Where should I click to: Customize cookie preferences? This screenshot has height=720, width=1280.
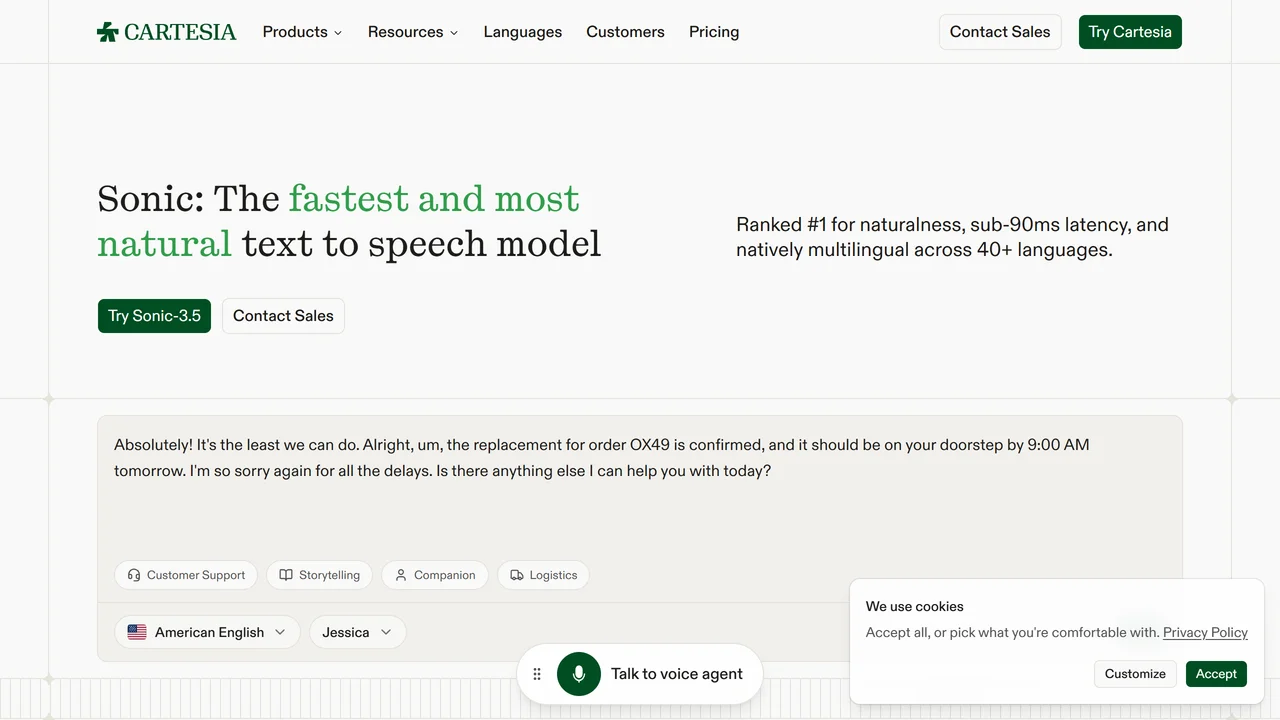click(1135, 674)
